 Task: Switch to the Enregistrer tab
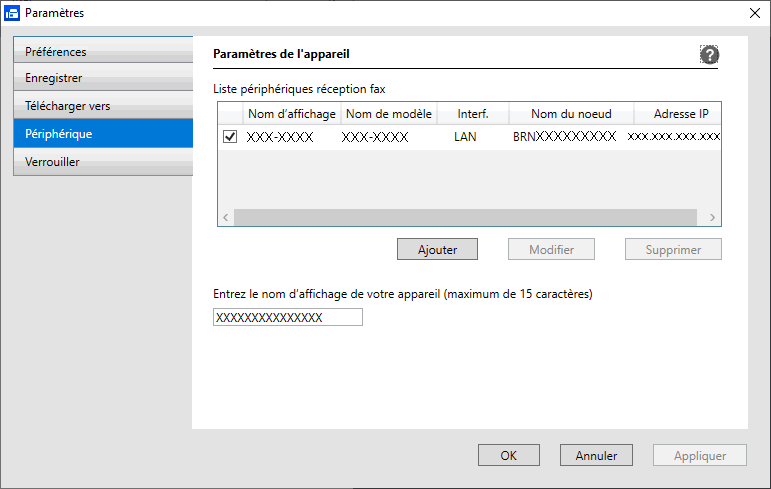click(103, 78)
